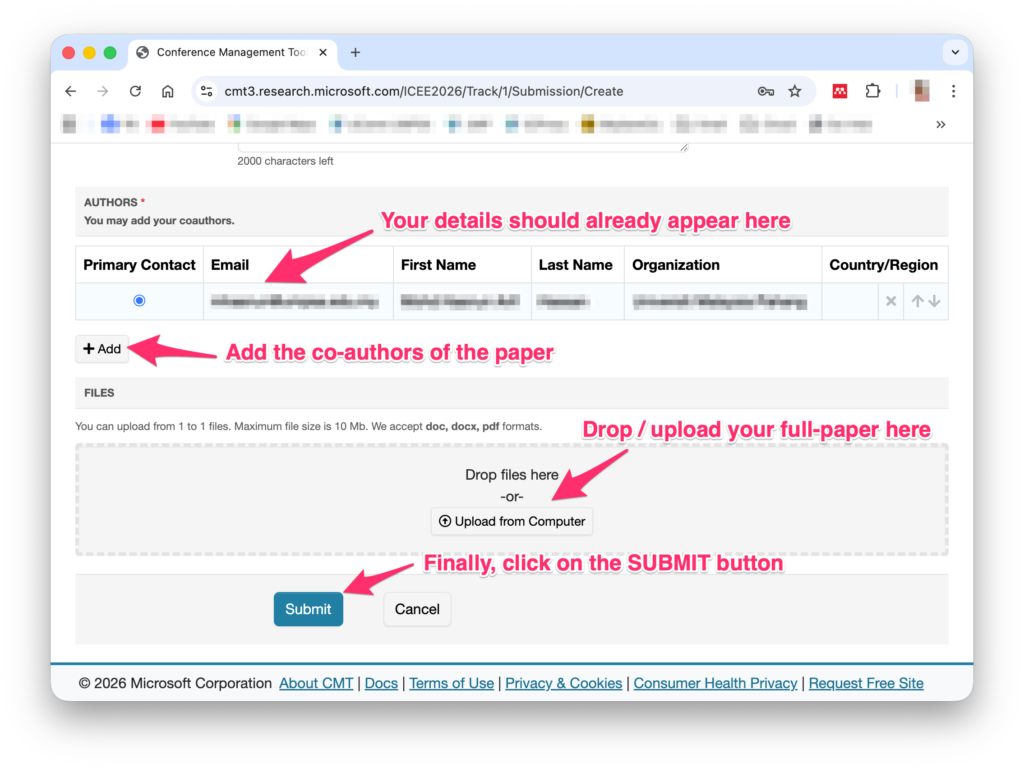Open the Terms of Use link
Image resolution: width=1024 pixels, height=768 pixels.
451,683
